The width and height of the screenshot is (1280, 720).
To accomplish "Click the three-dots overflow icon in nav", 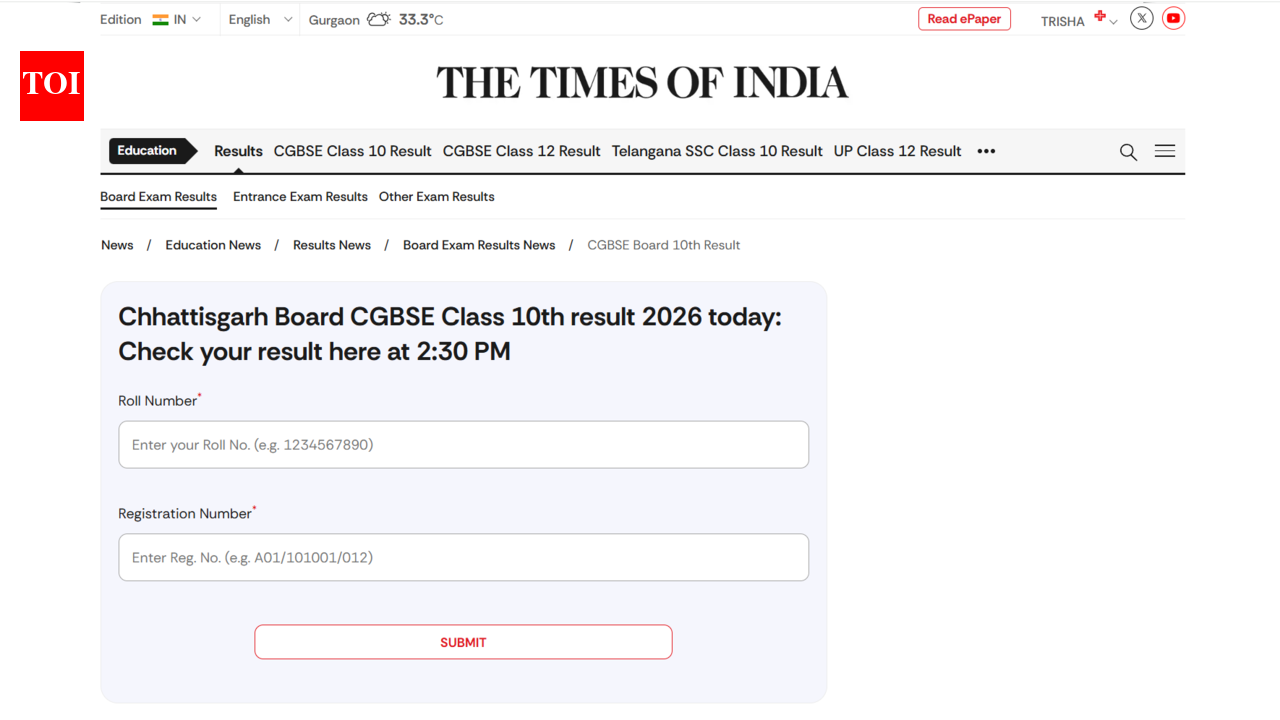I will coord(986,151).
